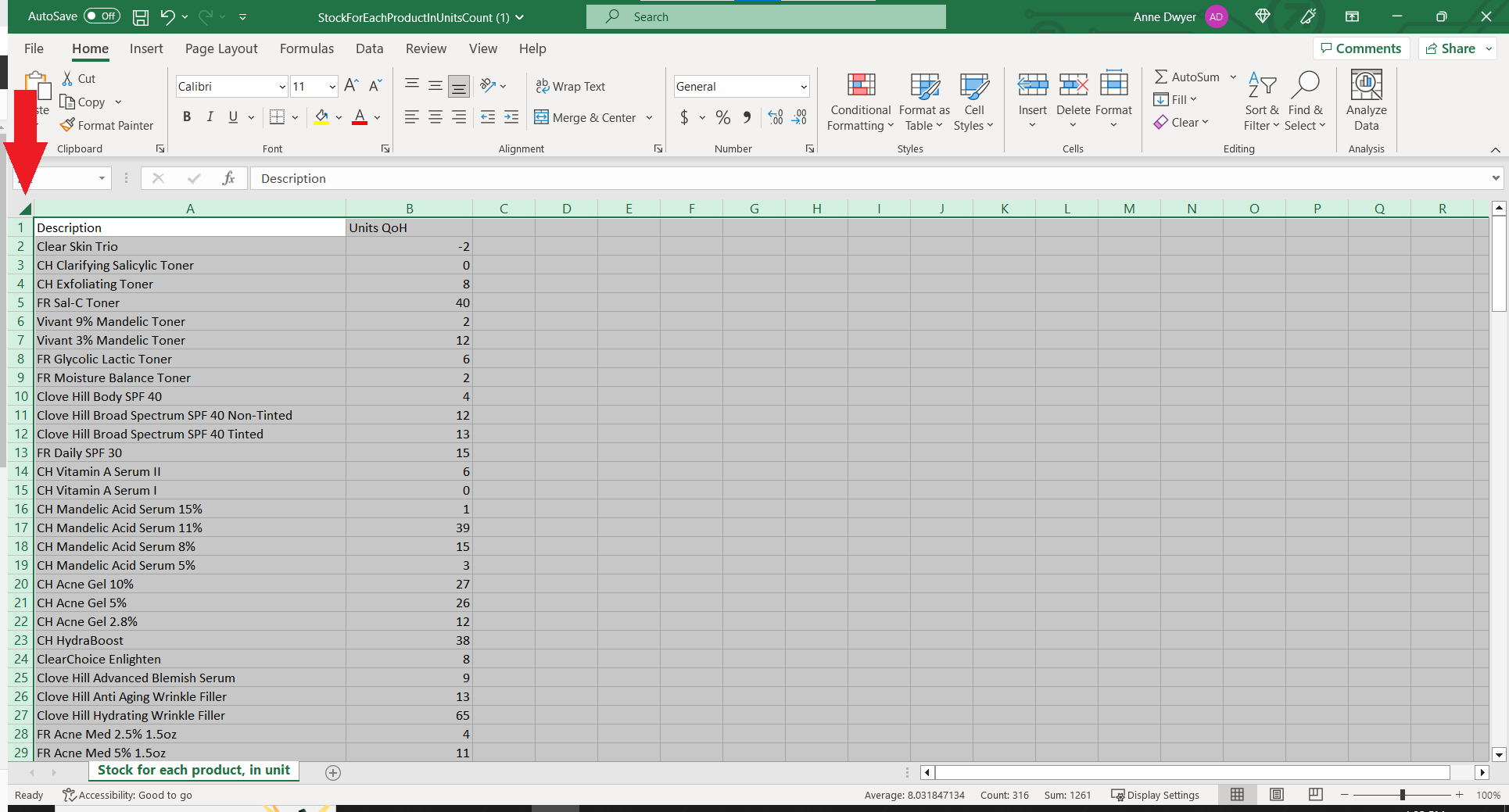
Task: Open Display Settings in status bar
Action: pyautogui.click(x=1156, y=795)
